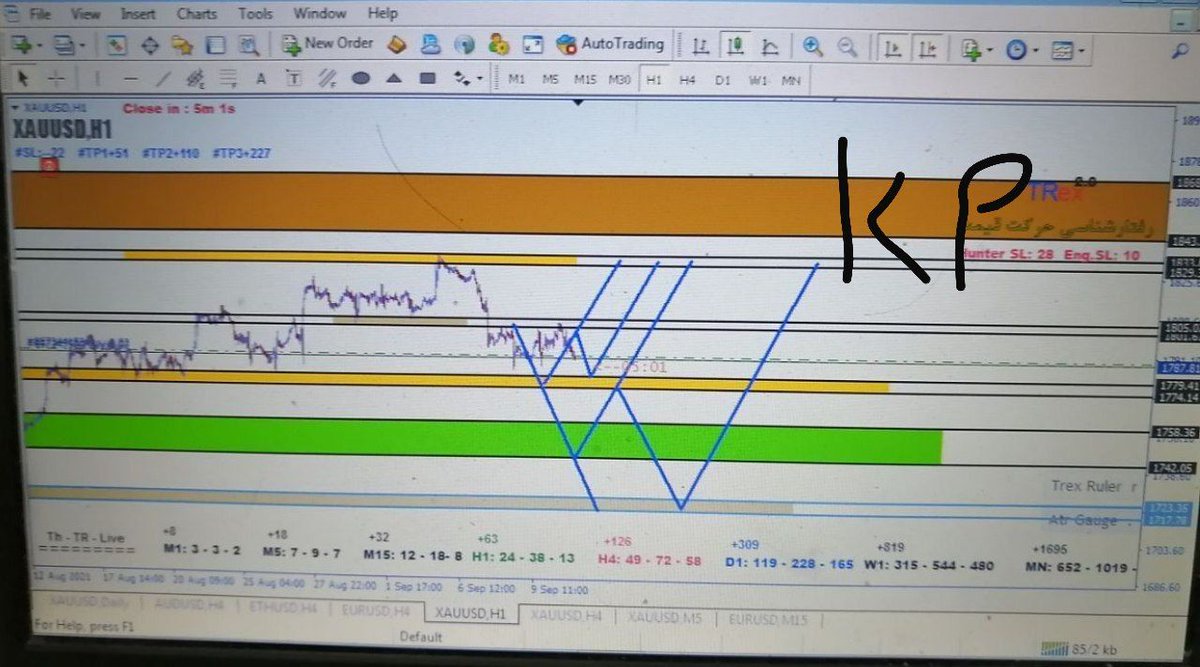The height and width of the screenshot is (667, 1200).
Task: Switch to bar chart display
Action: [702, 46]
